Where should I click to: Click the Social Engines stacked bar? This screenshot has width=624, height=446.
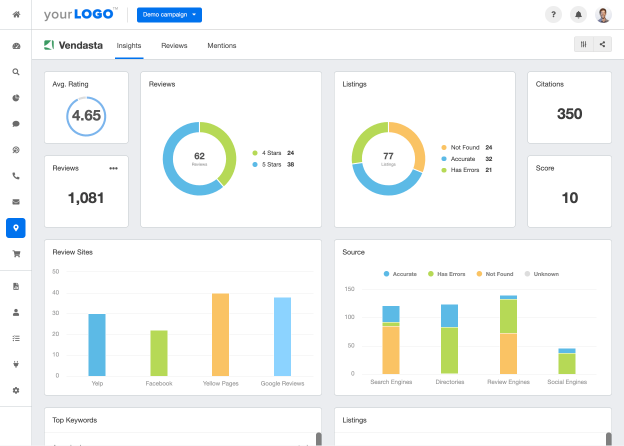tap(567, 361)
